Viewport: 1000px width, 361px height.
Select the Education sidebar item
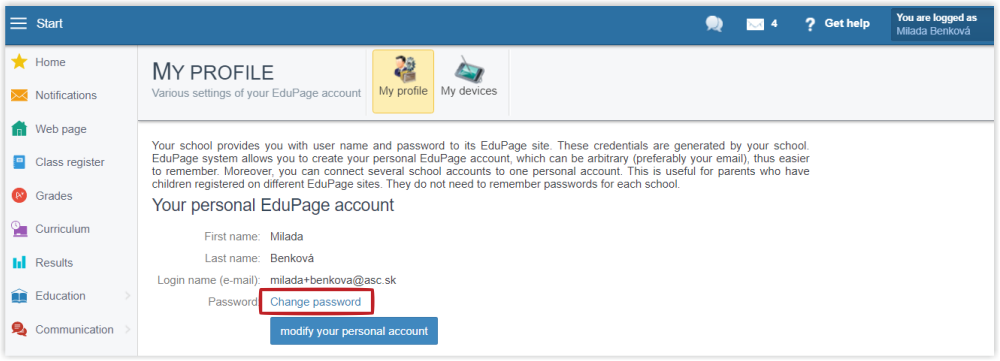point(71,296)
